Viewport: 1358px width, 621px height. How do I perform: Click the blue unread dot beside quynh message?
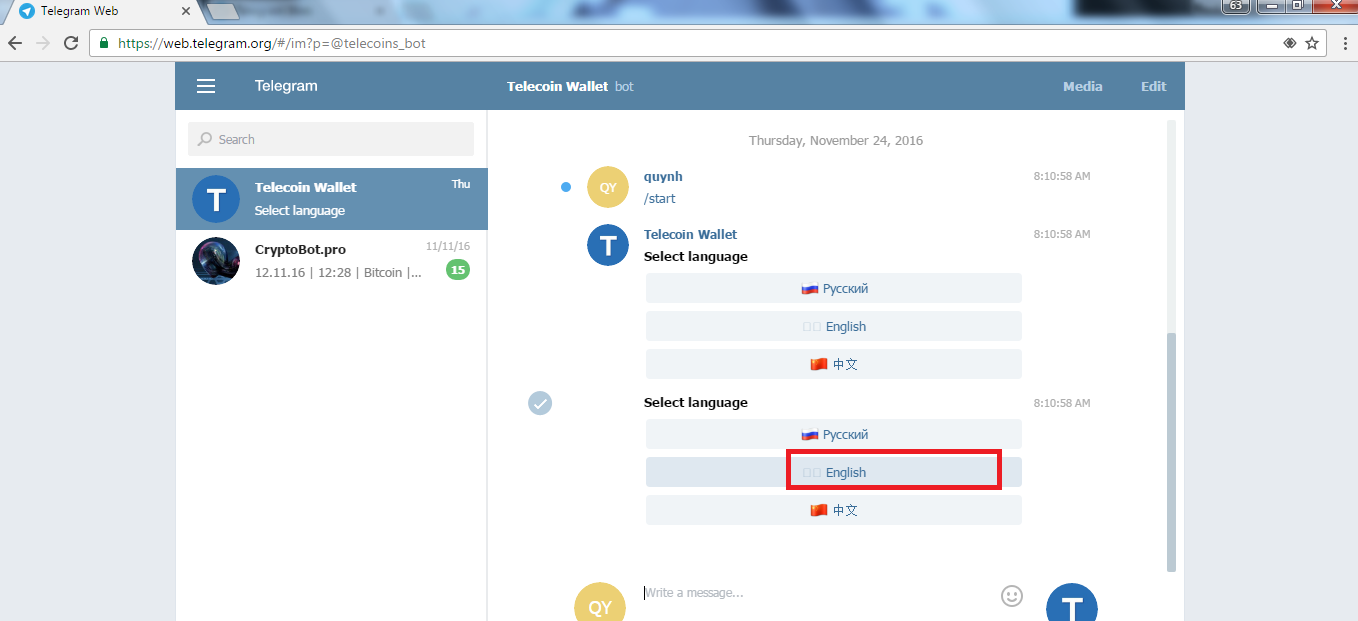coord(566,187)
